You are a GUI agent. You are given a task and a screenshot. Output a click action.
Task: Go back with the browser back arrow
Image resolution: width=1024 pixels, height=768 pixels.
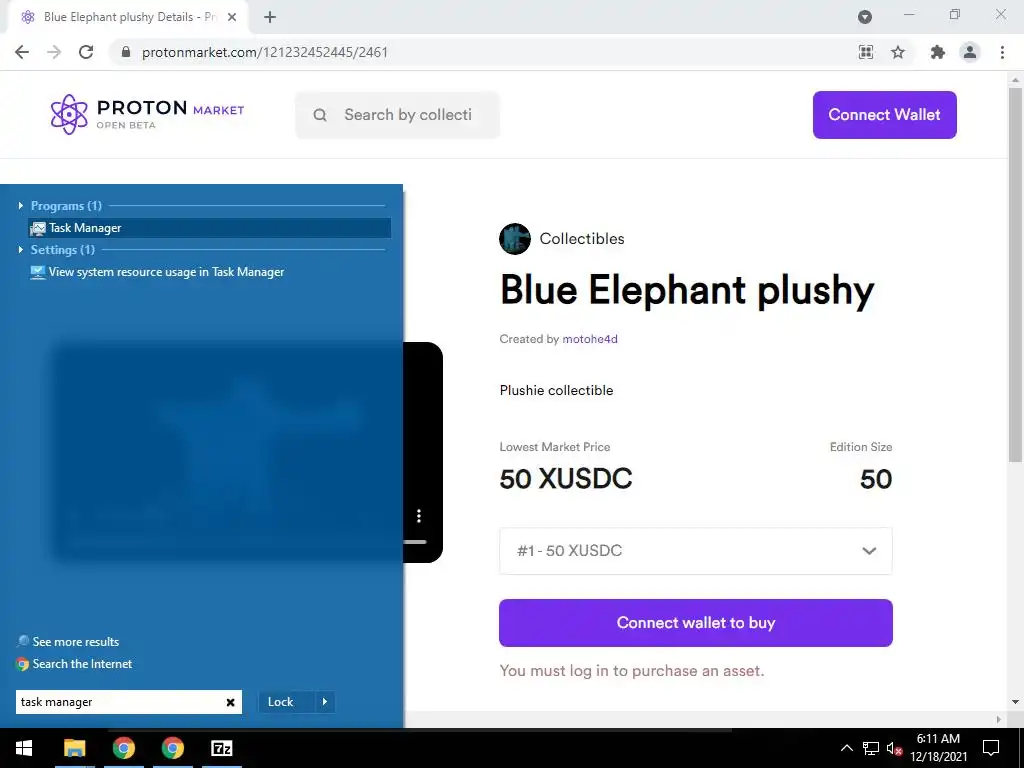[x=22, y=52]
